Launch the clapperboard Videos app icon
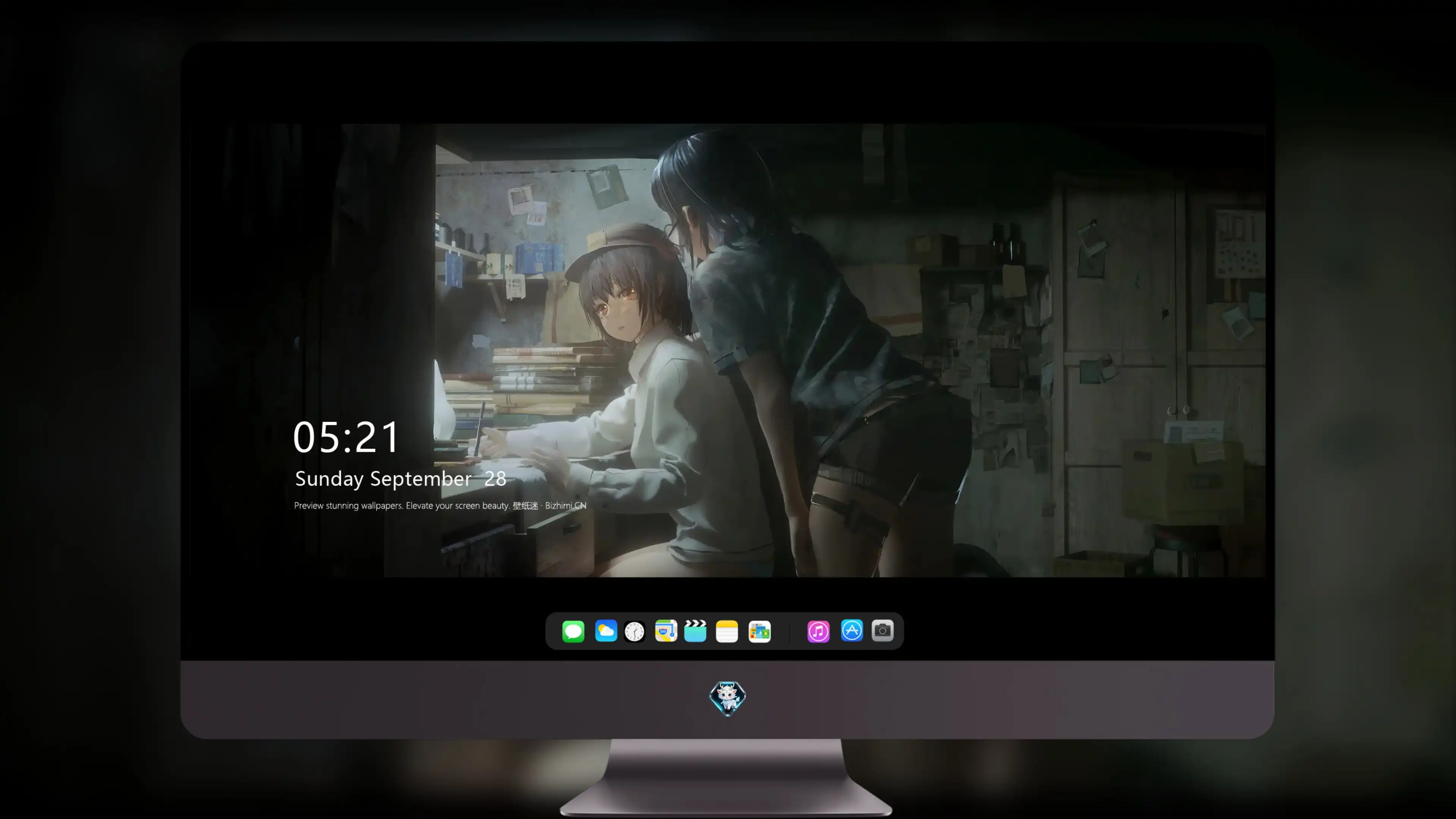1456x819 pixels. pos(695,631)
